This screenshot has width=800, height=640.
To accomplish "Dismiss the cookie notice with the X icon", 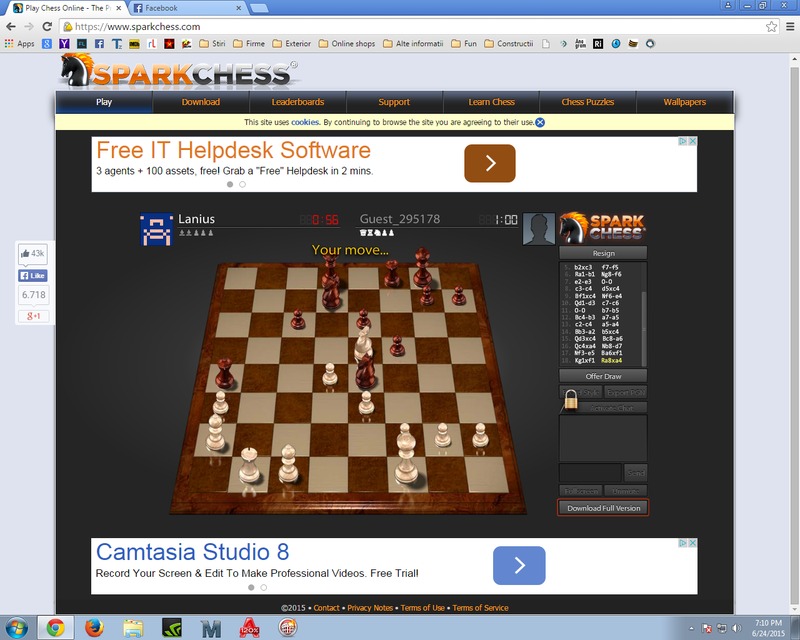I will (x=540, y=122).
